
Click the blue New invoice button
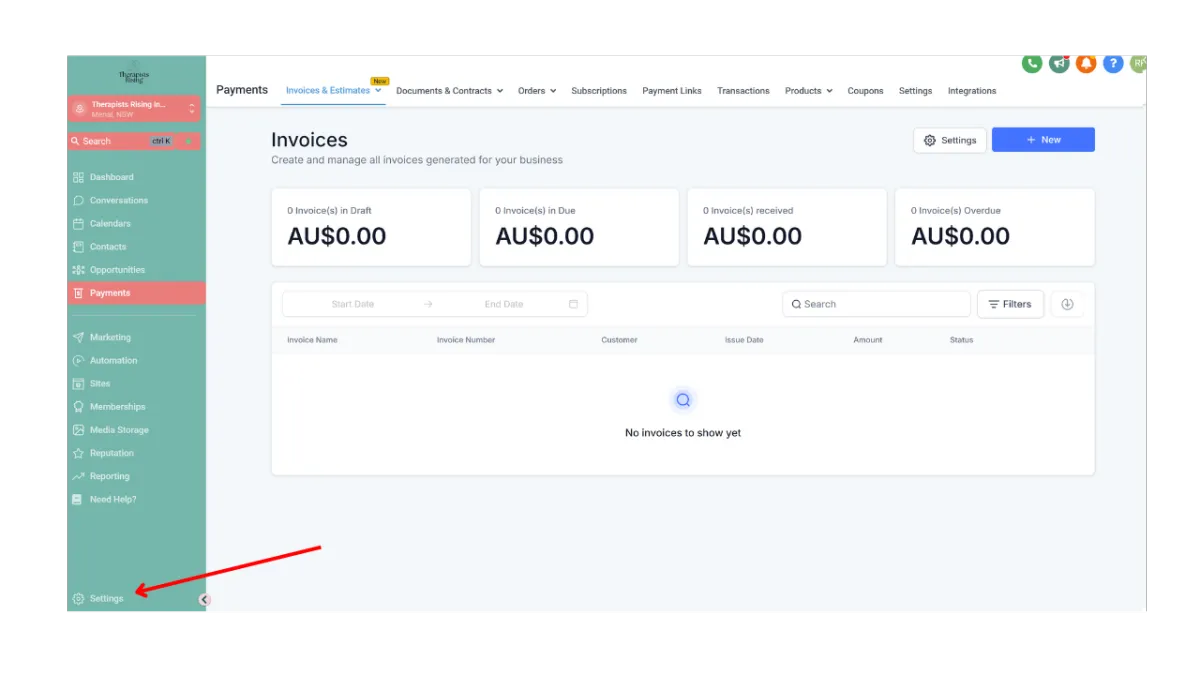[x=1043, y=140]
